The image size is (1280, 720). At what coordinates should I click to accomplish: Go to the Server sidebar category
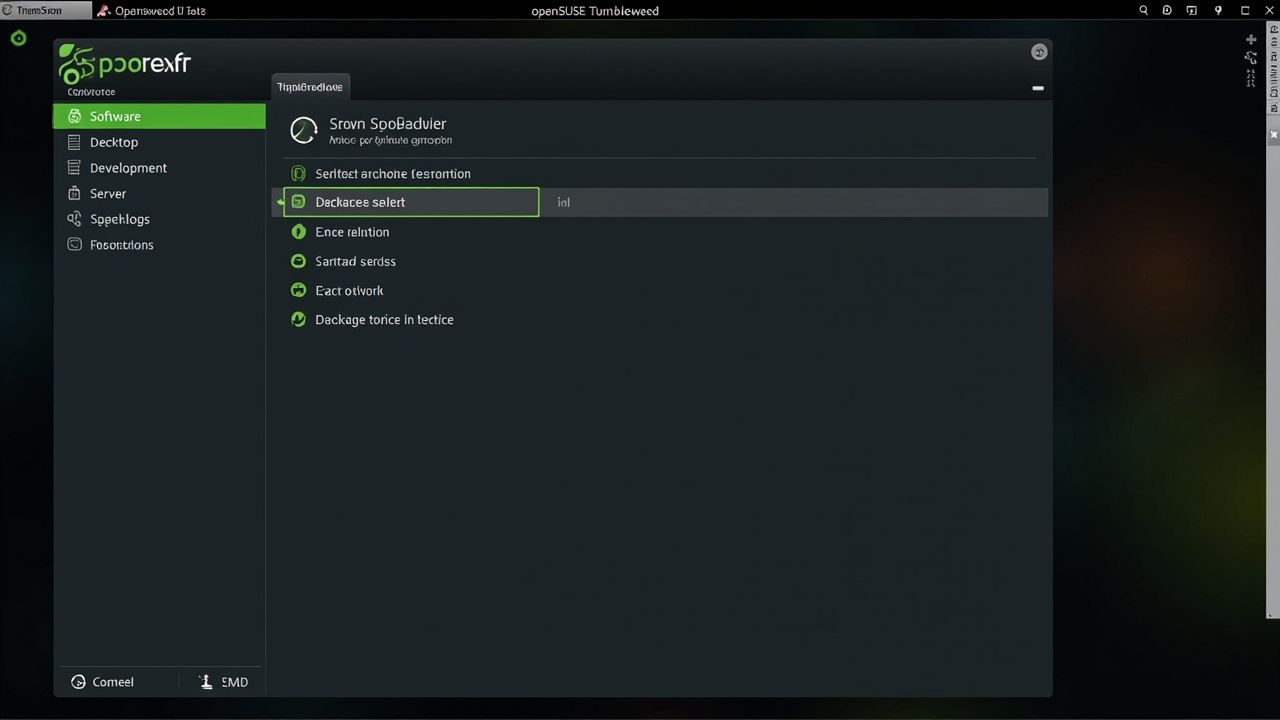[x=159, y=194]
